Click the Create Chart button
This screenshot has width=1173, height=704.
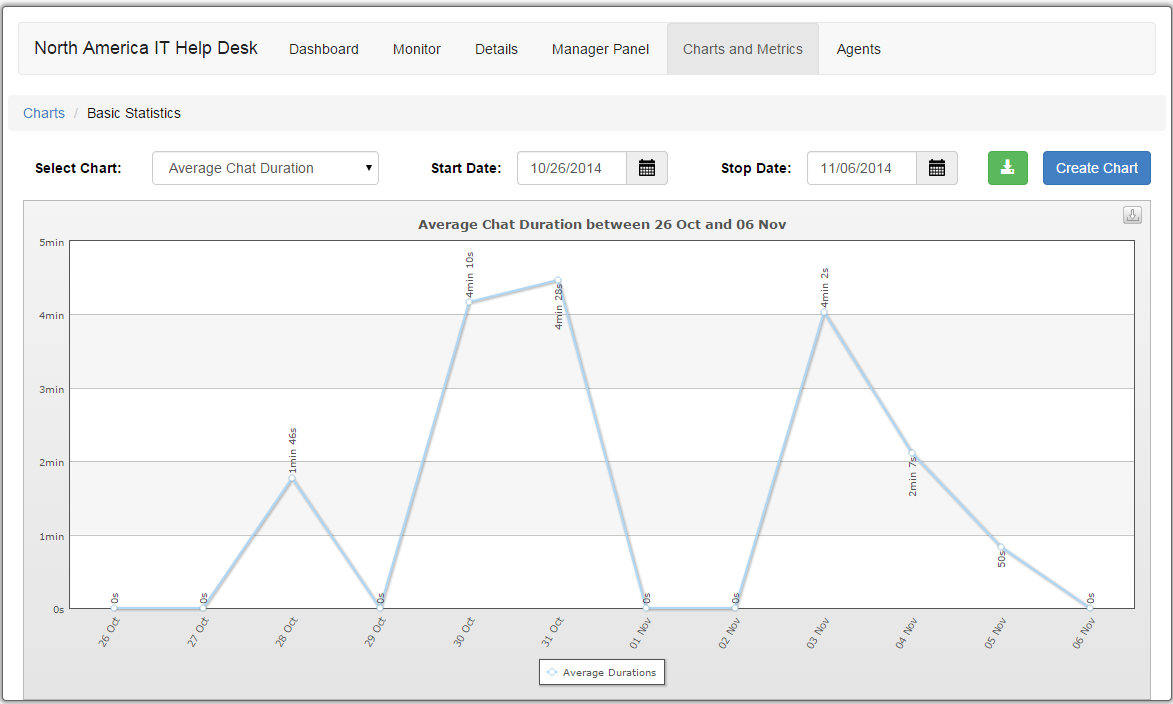coord(1097,168)
